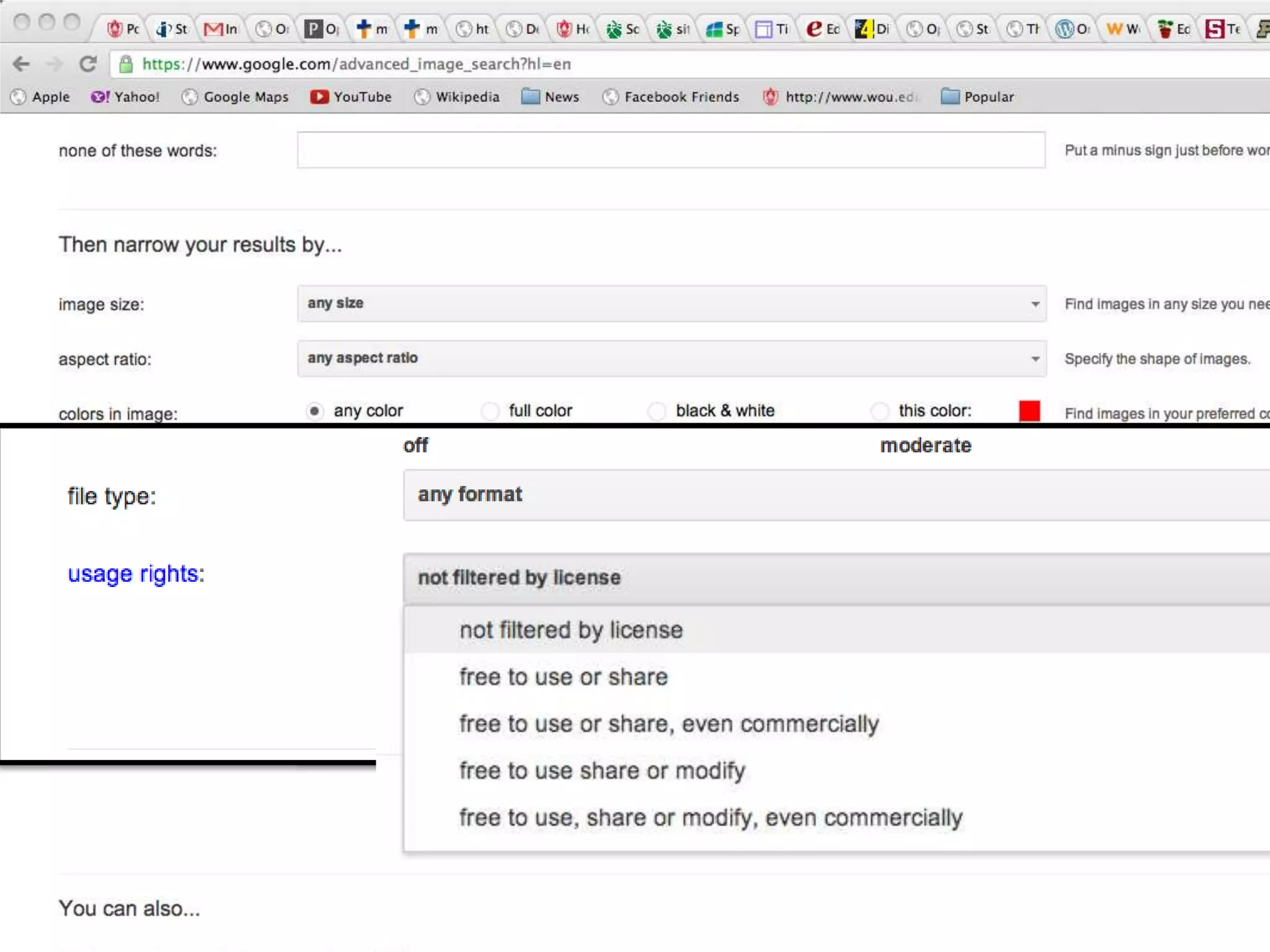
Task: Open the YouTube bookmark icon
Action: 319,97
